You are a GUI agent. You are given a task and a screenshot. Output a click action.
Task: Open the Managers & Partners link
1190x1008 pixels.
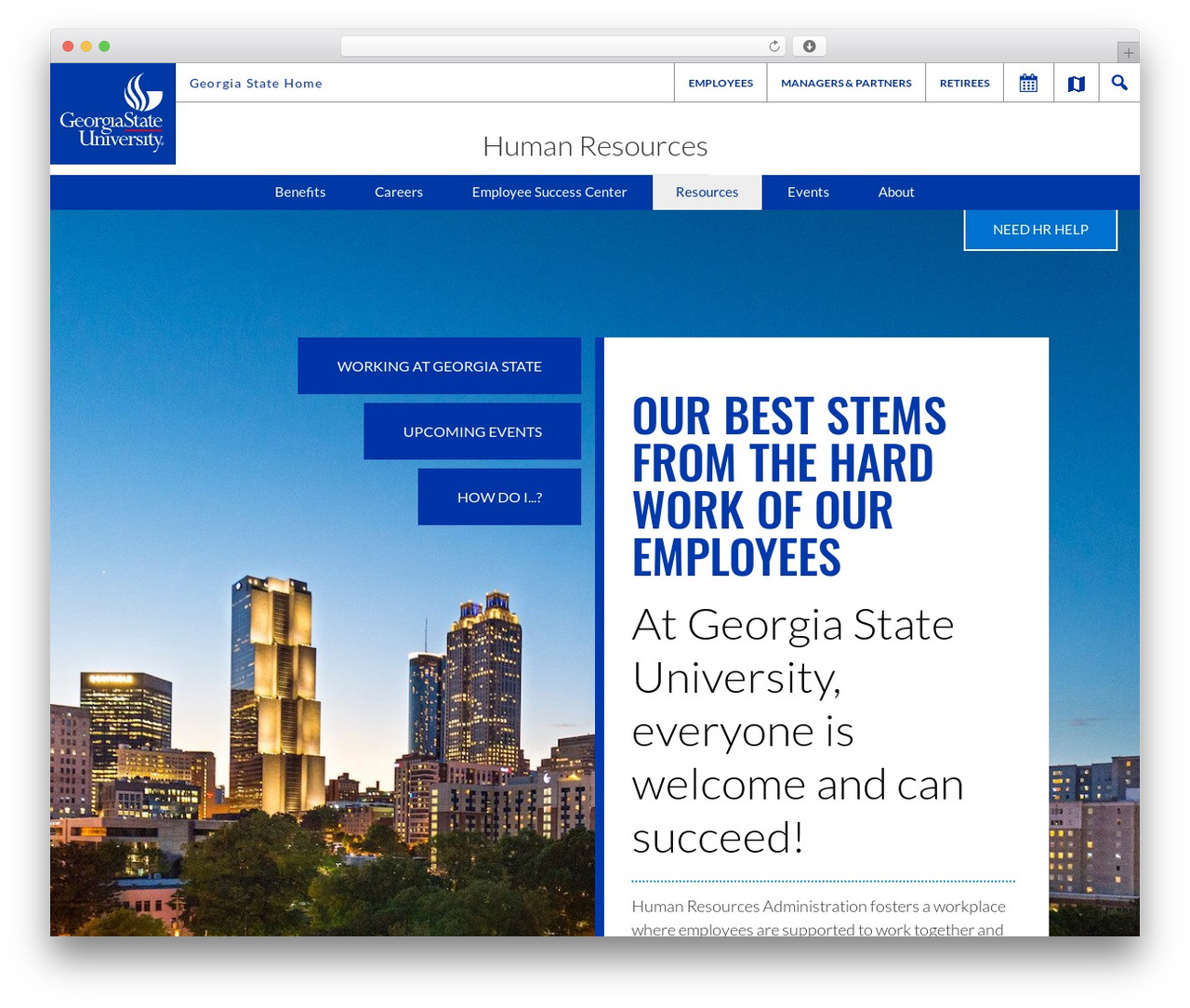point(846,83)
